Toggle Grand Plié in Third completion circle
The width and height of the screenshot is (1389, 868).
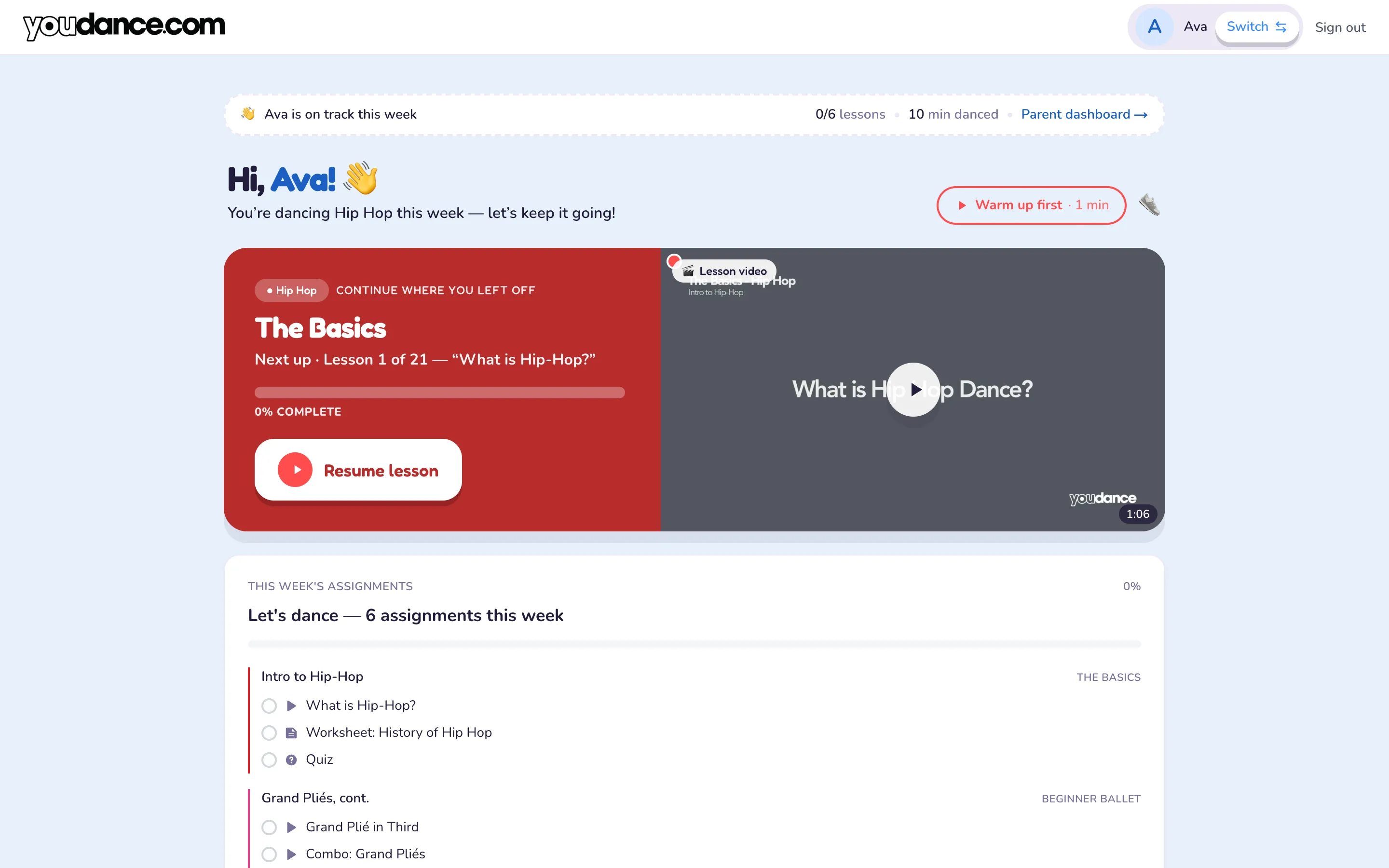pos(269,827)
